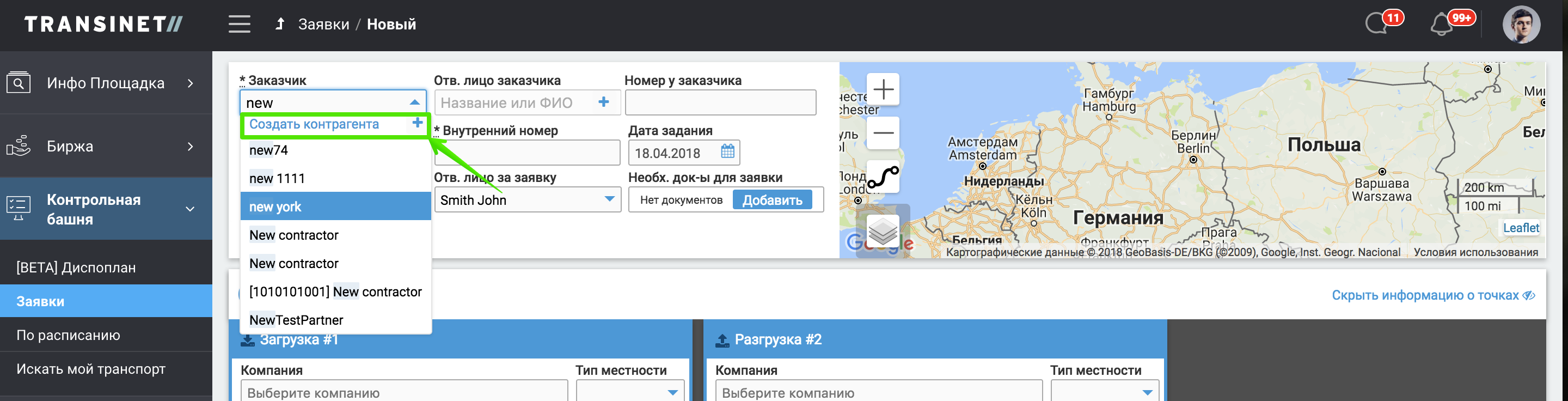Open the hamburger menu icon
Image resolution: width=1568 pixels, height=401 pixels.
tap(239, 25)
